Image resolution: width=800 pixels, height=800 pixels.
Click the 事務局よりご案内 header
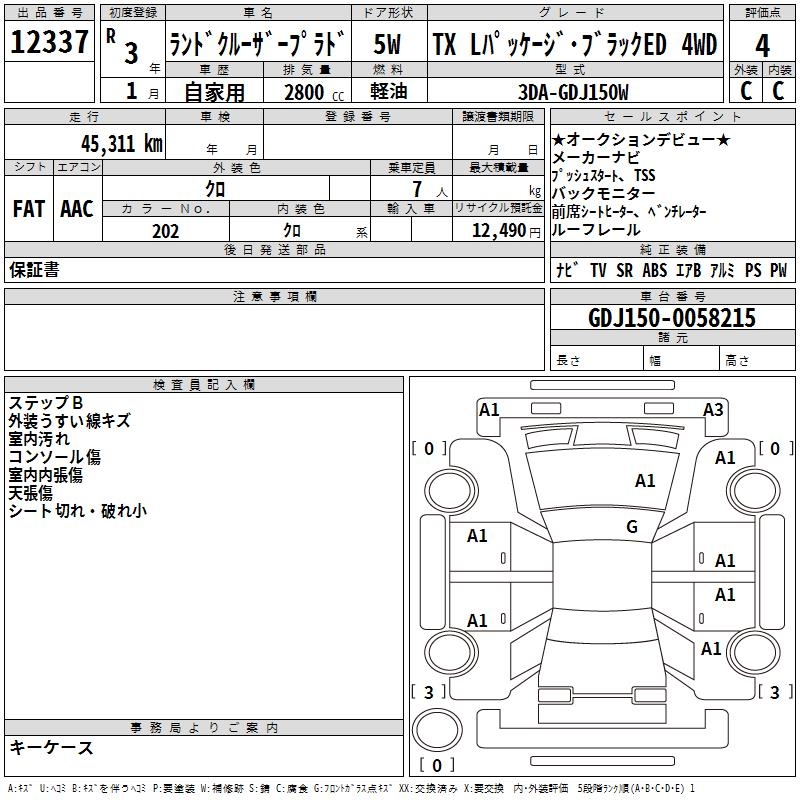point(204,728)
